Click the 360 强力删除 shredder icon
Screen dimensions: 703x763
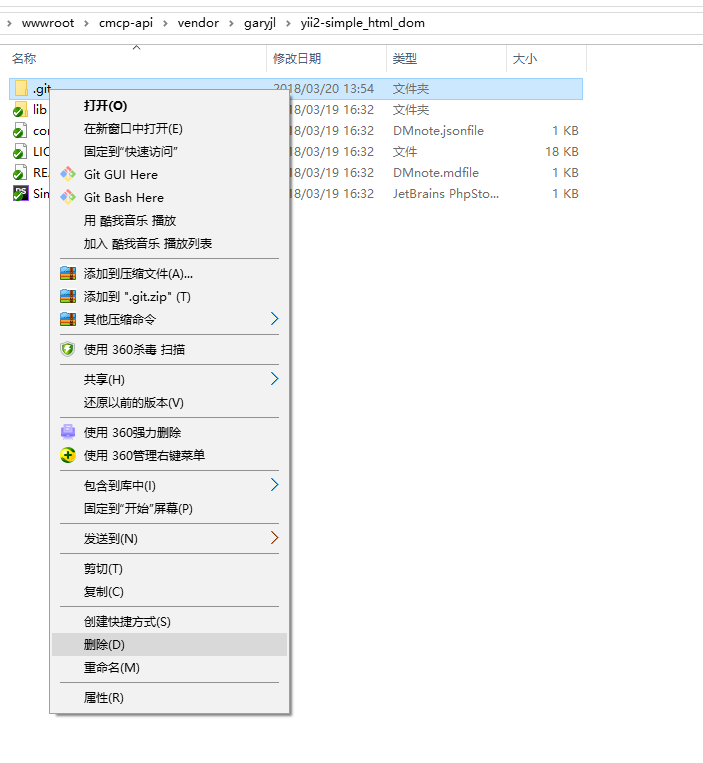click(68, 432)
